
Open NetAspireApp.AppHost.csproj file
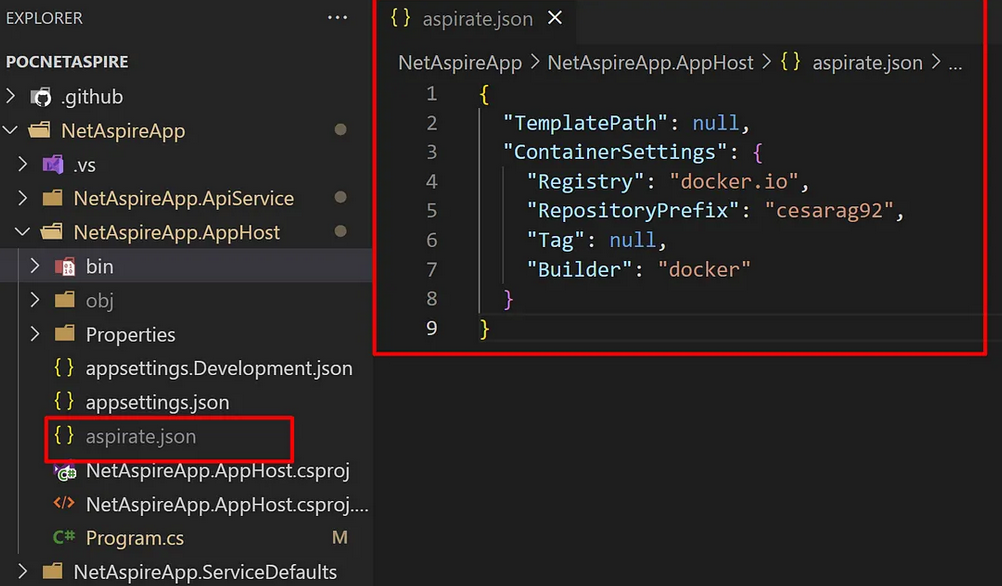click(217, 470)
